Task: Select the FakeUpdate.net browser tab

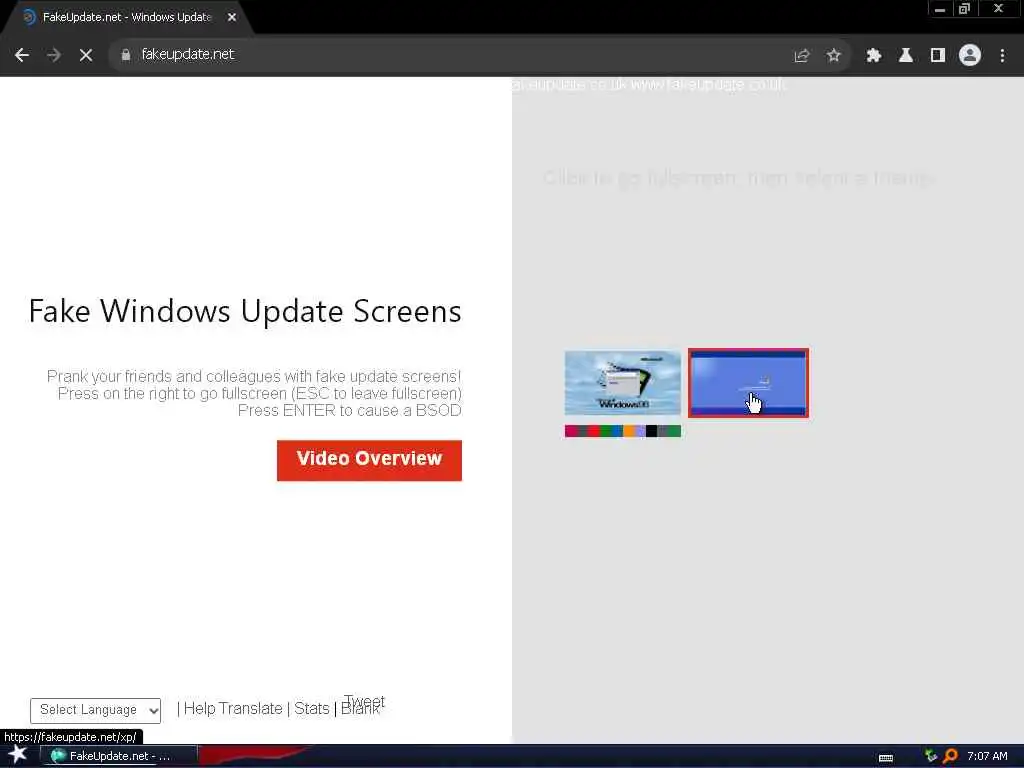Action: pyautogui.click(x=127, y=17)
